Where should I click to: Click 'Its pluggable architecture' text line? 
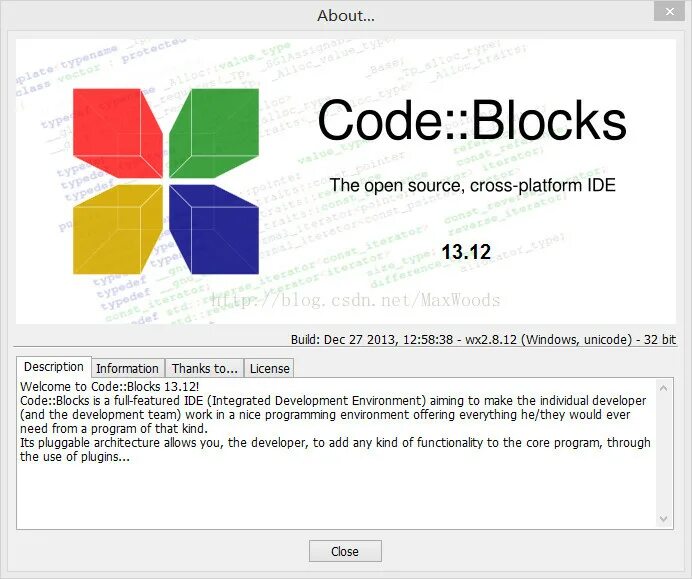click(335, 443)
